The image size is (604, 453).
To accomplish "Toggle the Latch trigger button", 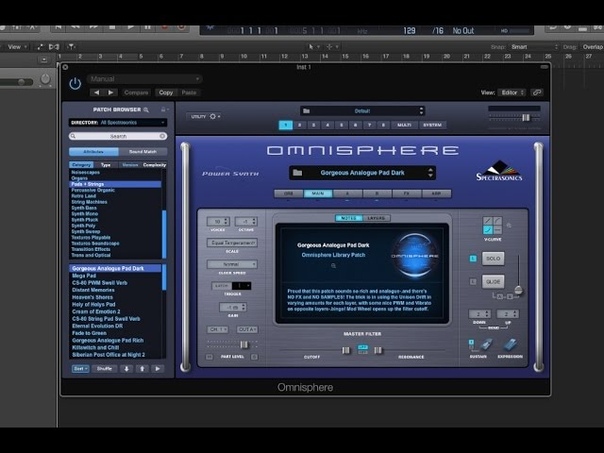I will (221, 286).
